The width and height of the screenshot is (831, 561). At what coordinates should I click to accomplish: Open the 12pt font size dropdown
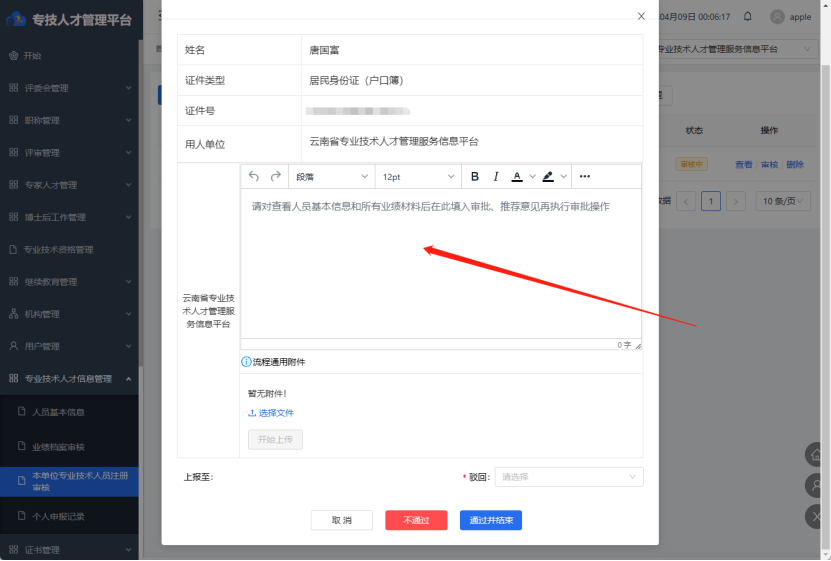(417, 177)
